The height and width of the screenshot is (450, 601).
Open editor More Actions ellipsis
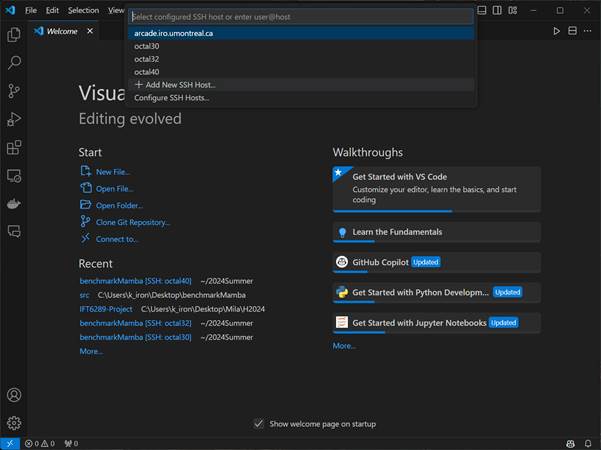click(x=588, y=31)
